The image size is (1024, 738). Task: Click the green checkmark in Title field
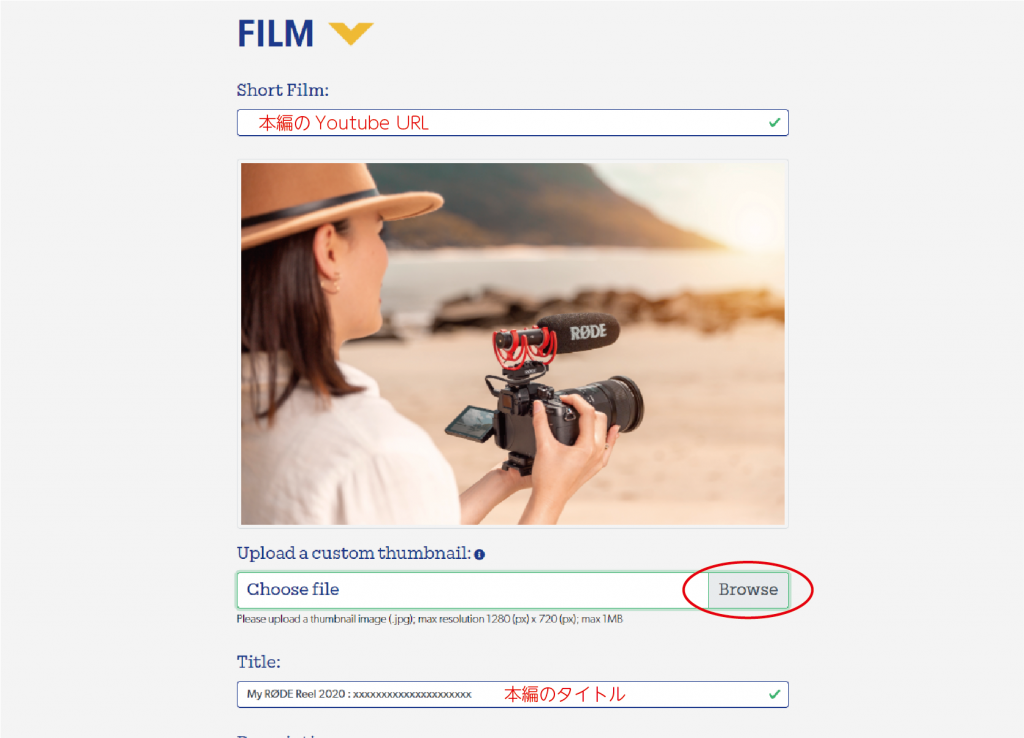(775, 694)
